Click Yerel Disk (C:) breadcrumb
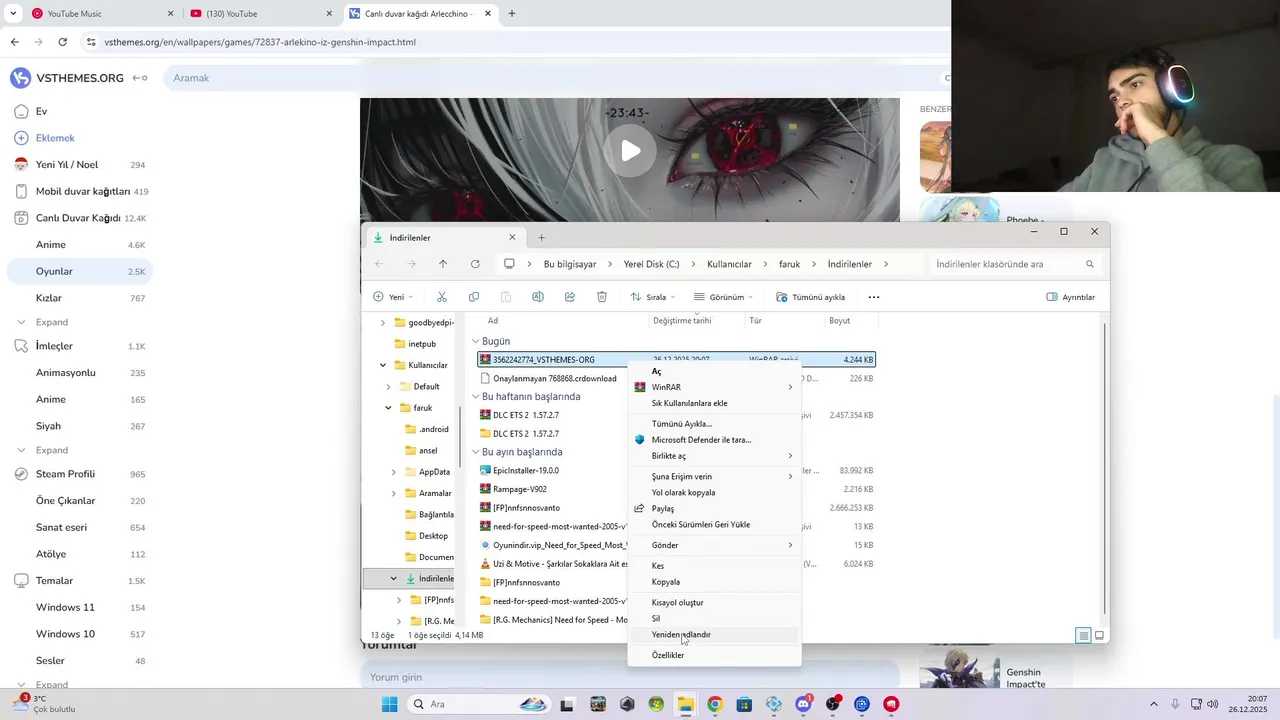 651,264
